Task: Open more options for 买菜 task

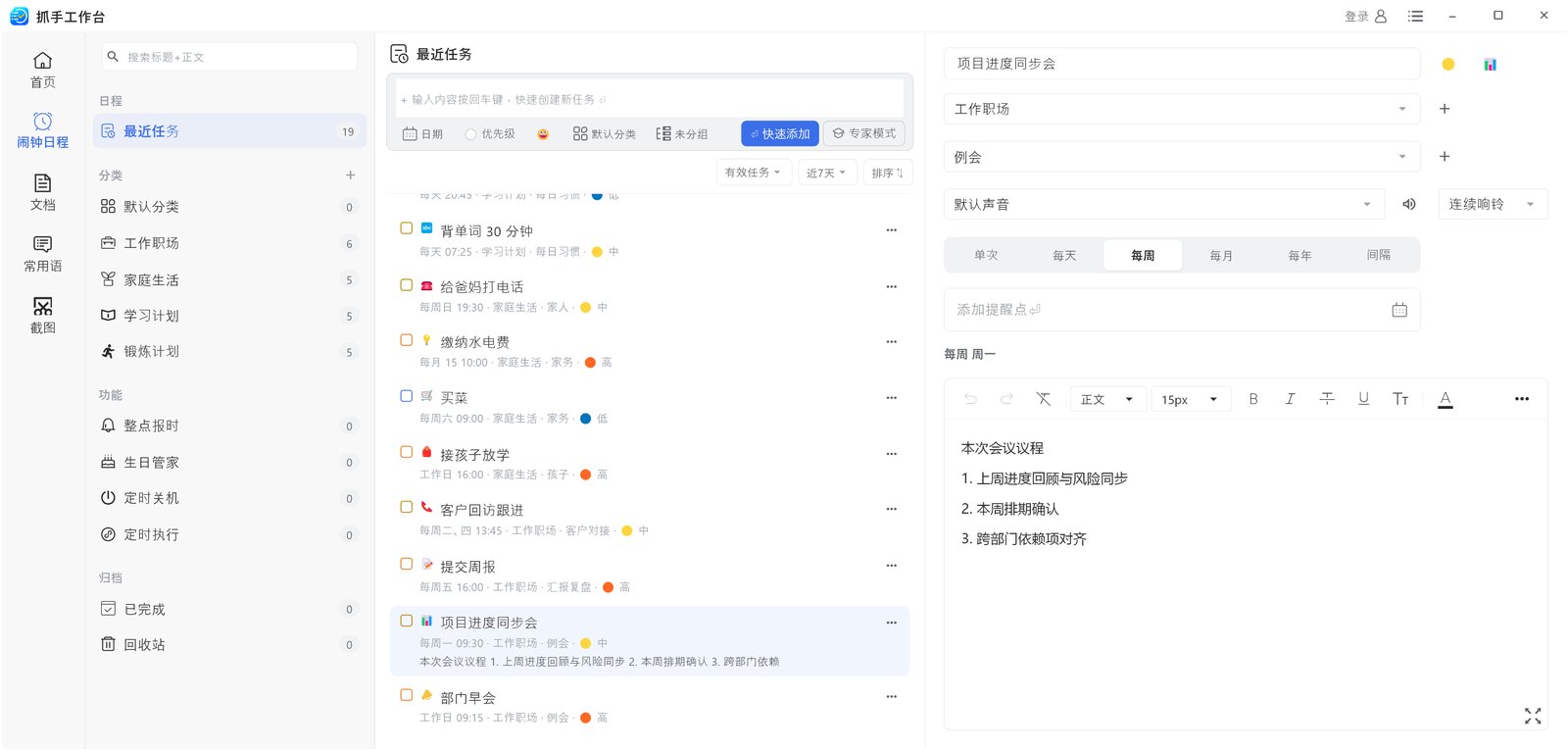Action: tap(891, 397)
